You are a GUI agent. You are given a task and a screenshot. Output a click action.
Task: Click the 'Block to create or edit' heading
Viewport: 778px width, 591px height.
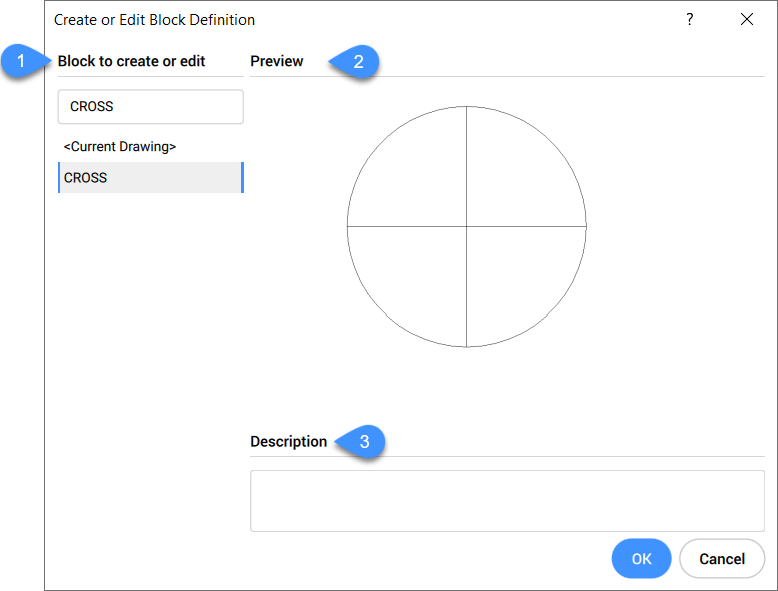click(x=132, y=61)
